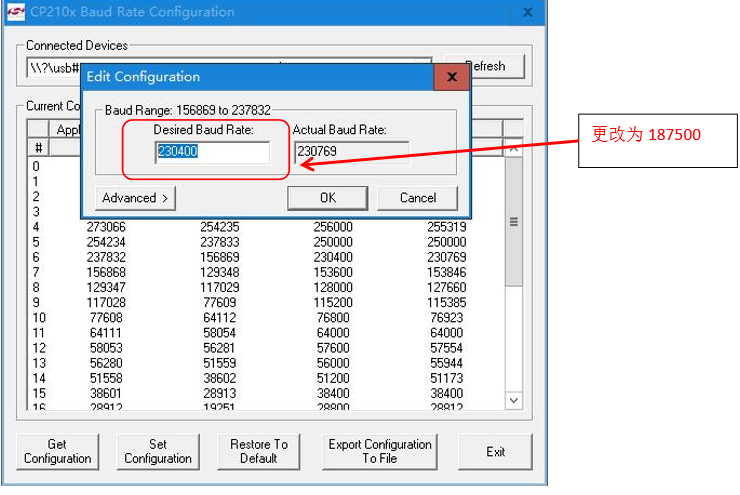
Task: Select row 14 value 51558
Action: tap(106, 378)
